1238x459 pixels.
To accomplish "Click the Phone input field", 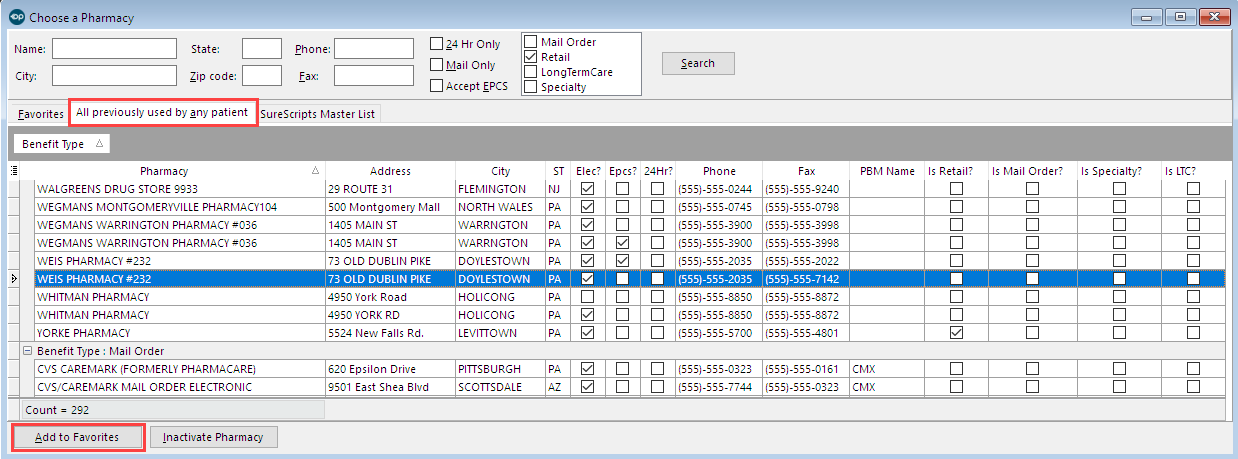I will [x=374, y=49].
